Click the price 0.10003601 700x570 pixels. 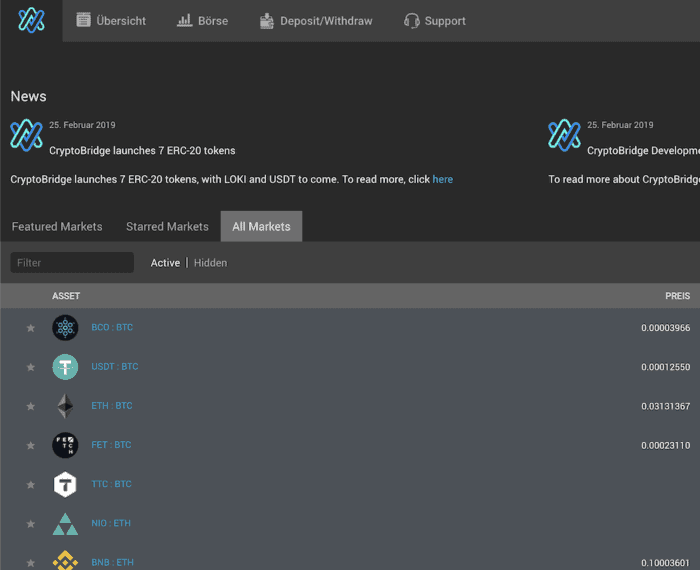point(666,563)
